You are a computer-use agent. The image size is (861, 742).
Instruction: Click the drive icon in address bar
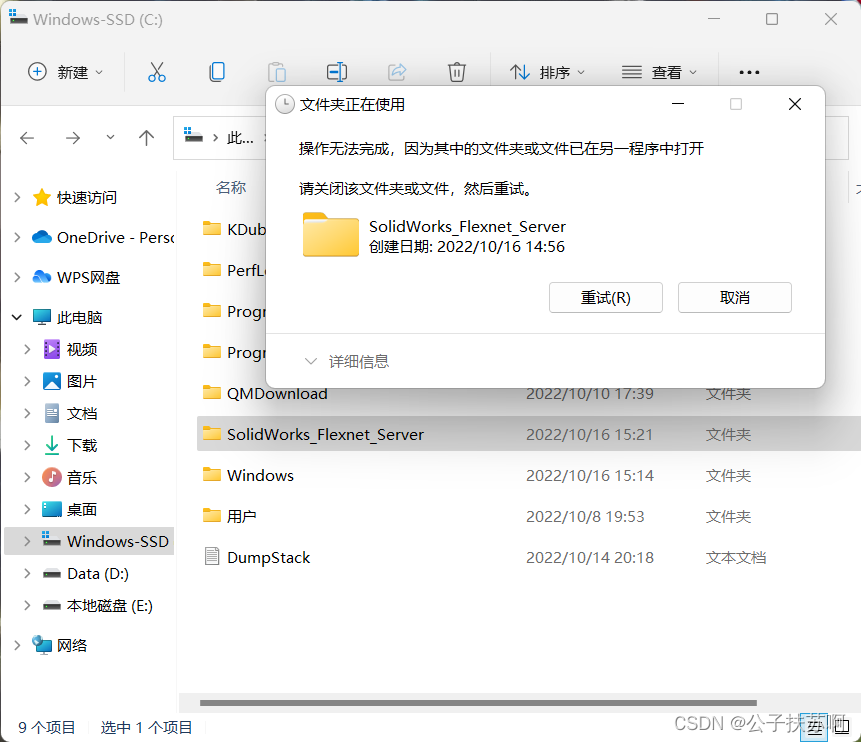[193, 135]
